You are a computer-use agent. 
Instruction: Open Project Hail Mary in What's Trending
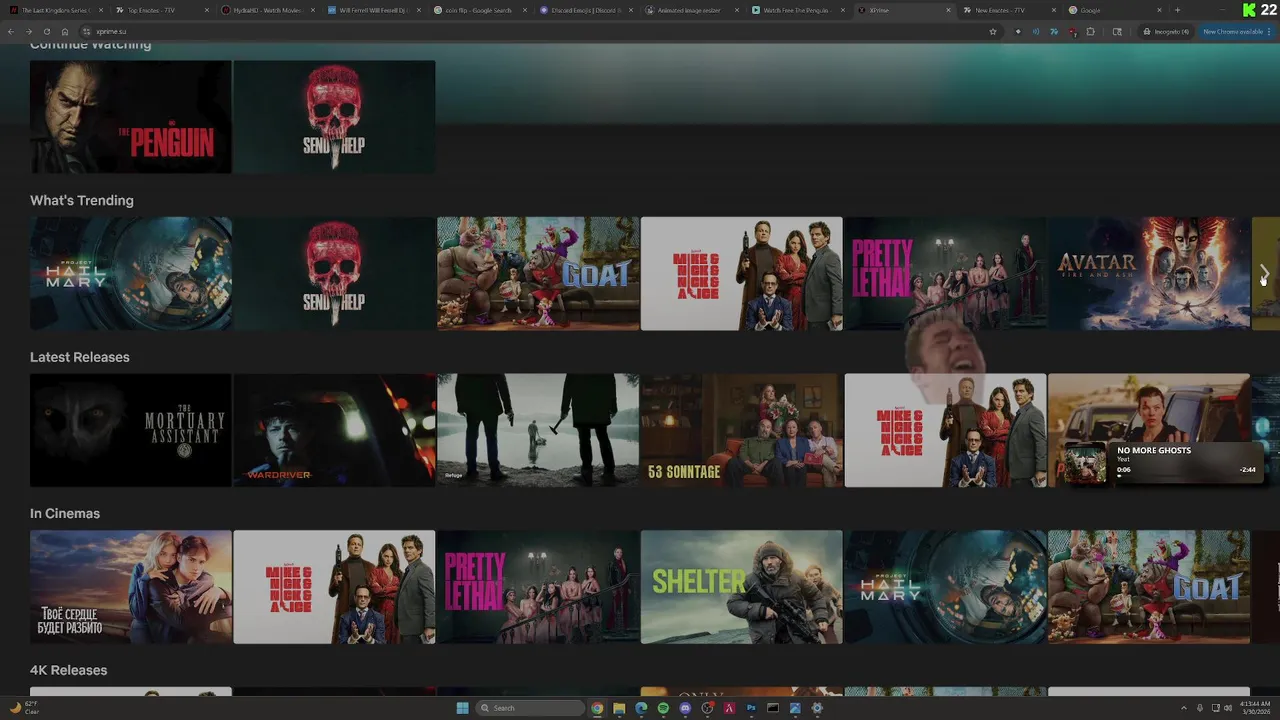point(131,273)
